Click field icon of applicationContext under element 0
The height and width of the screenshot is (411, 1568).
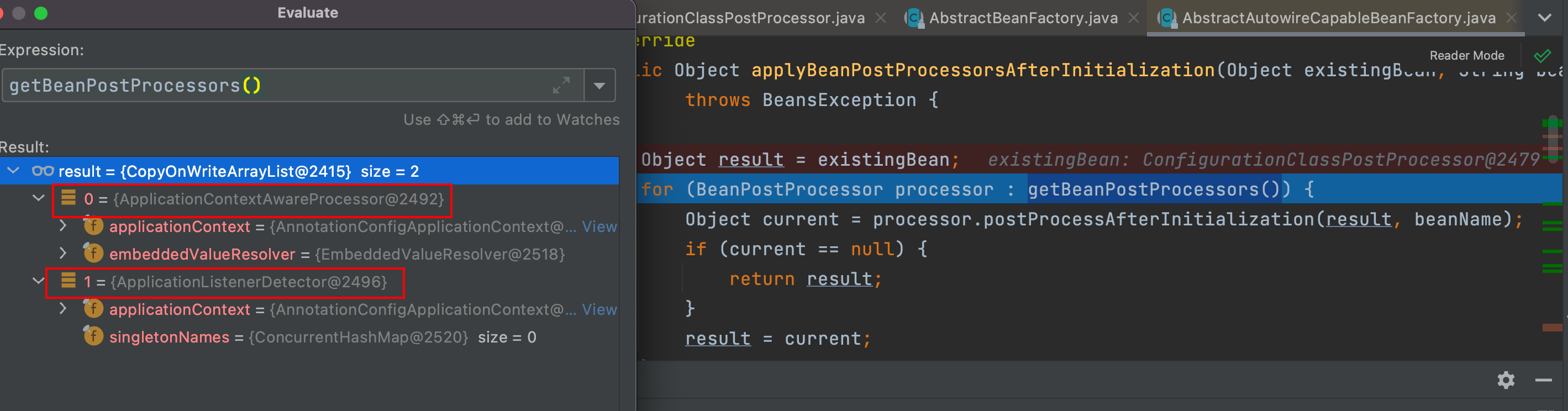93,226
